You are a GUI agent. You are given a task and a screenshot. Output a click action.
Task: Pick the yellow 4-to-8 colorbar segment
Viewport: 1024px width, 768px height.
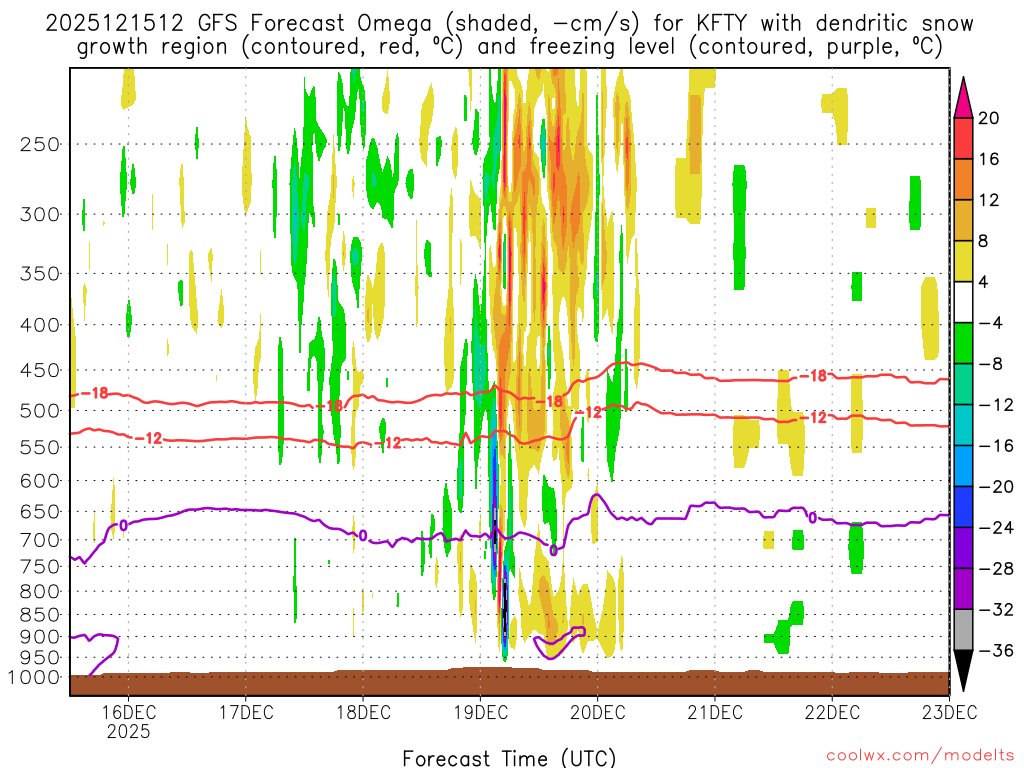click(x=963, y=261)
